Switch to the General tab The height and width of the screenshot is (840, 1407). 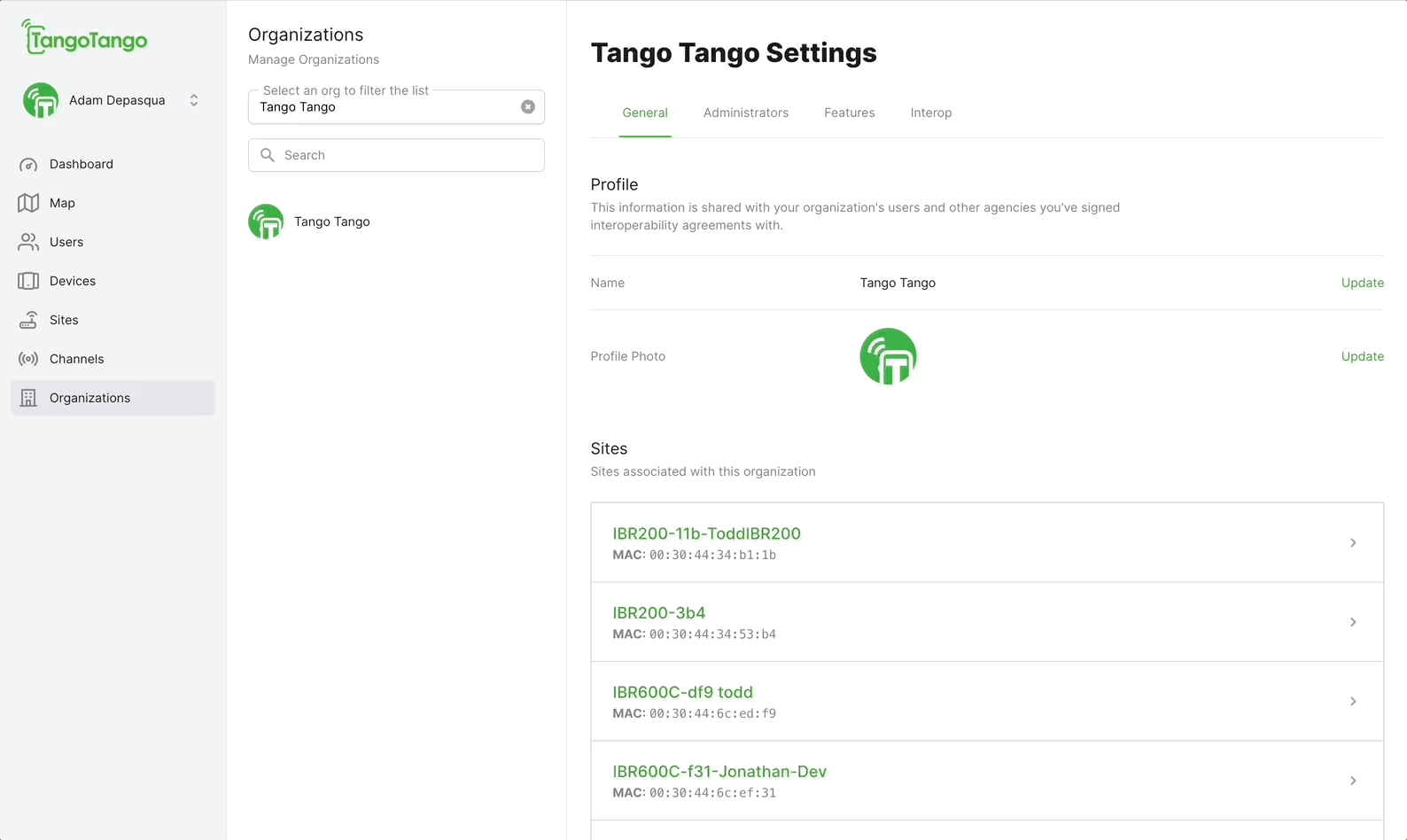pos(645,113)
